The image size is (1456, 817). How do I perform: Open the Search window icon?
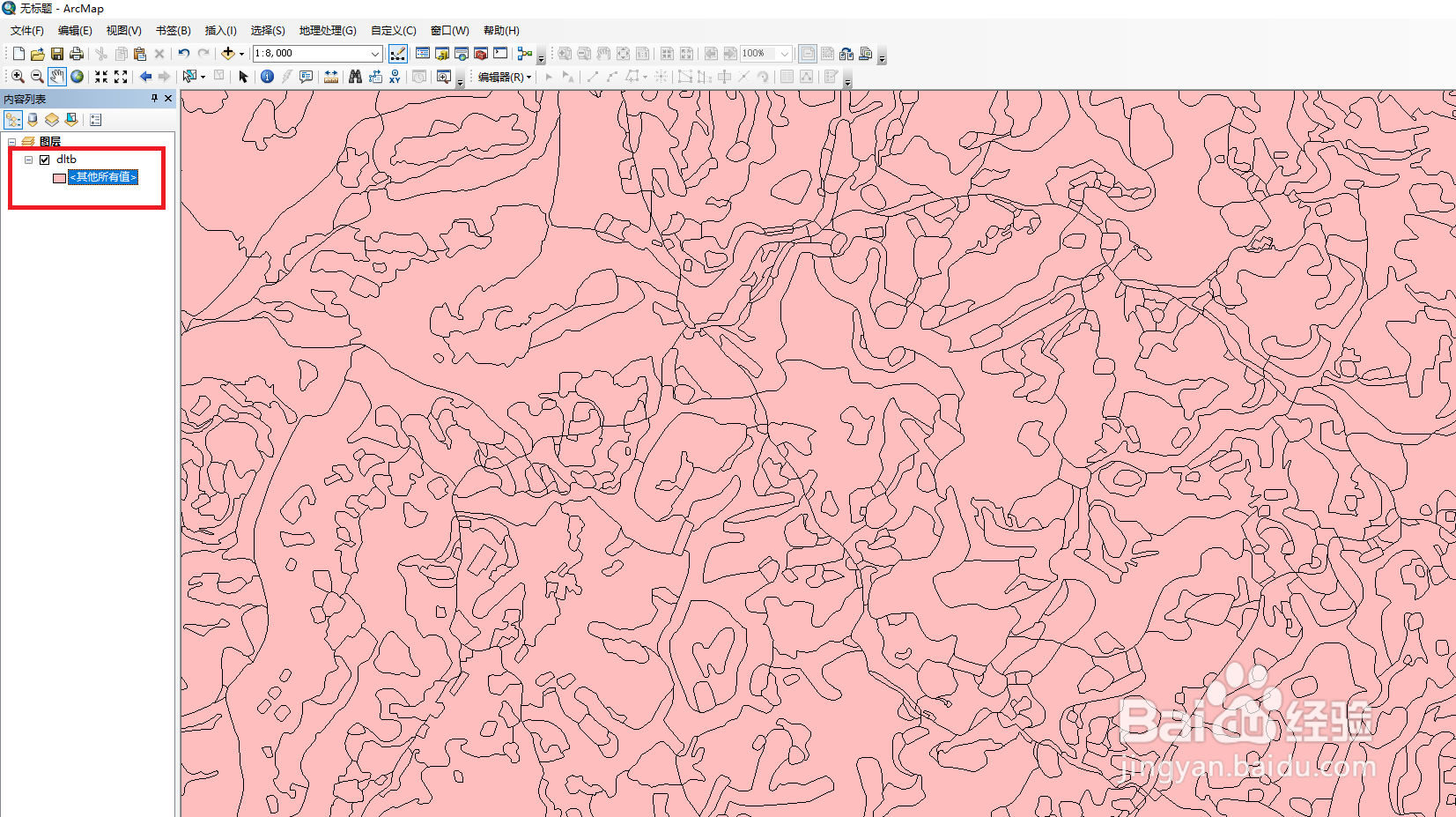coord(462,54)
